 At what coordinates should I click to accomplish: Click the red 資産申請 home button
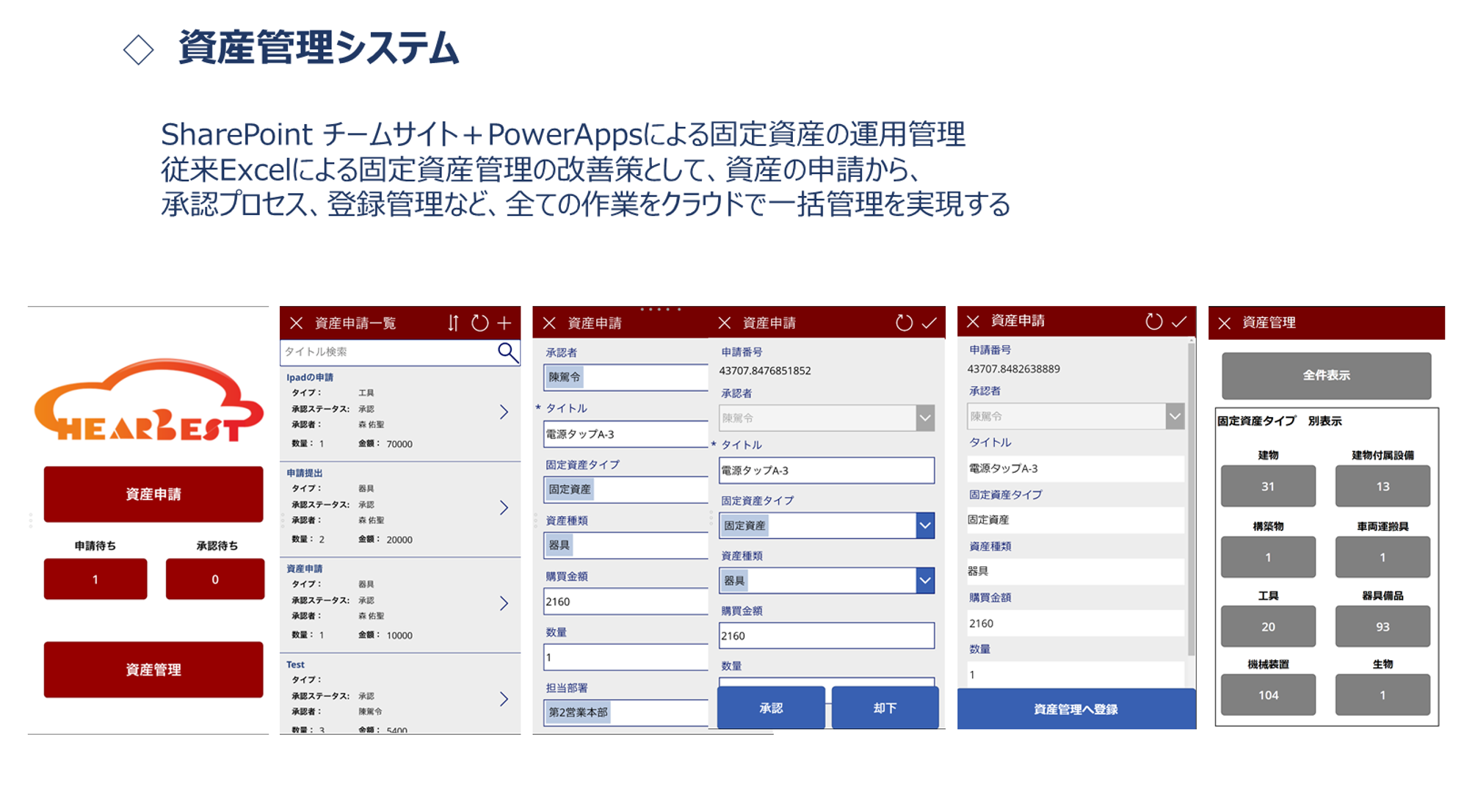[153, 494]
